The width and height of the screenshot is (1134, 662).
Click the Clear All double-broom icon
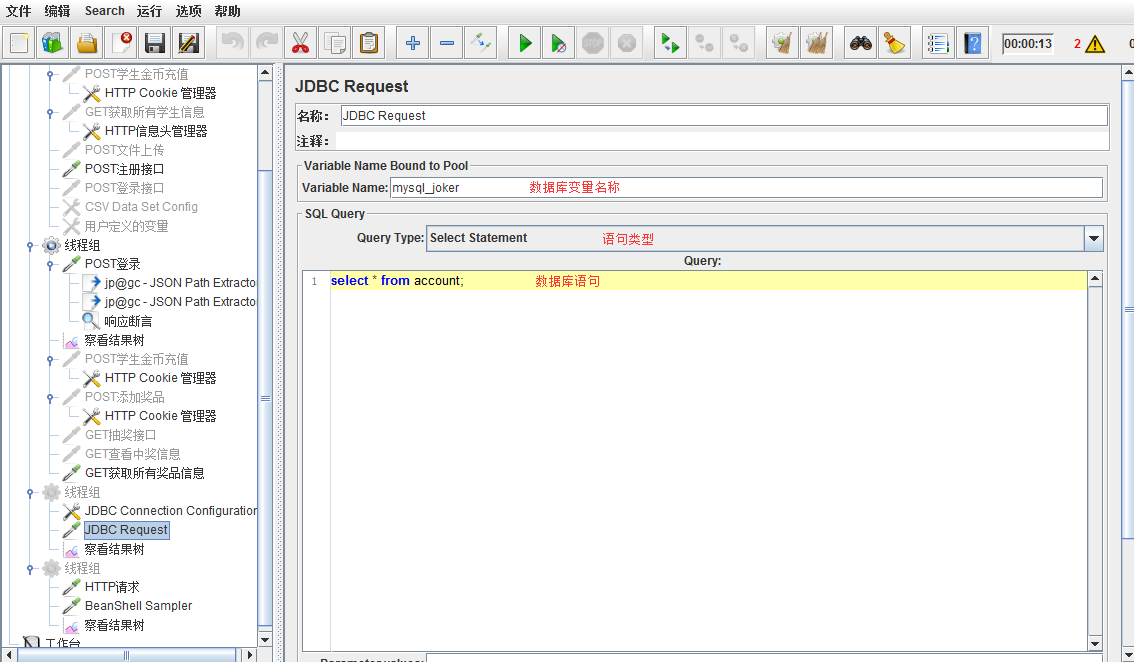[818, 43]
